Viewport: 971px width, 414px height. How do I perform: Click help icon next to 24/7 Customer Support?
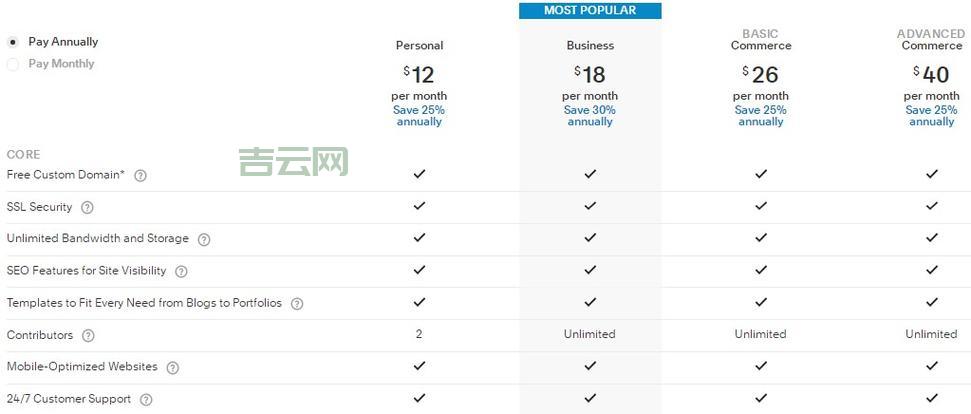[146, 400]
